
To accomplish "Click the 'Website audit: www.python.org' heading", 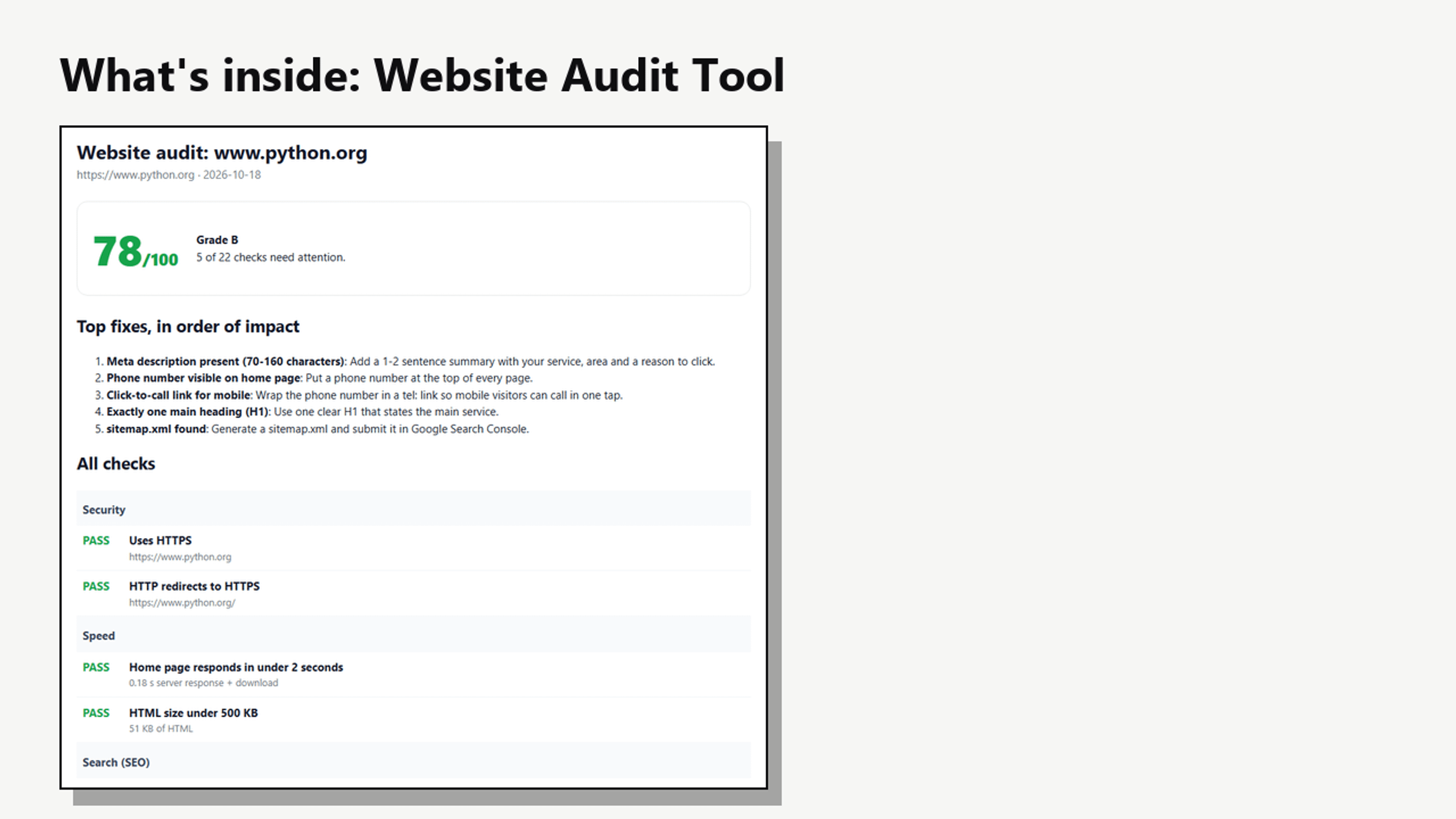I will (x=222, y=153).
